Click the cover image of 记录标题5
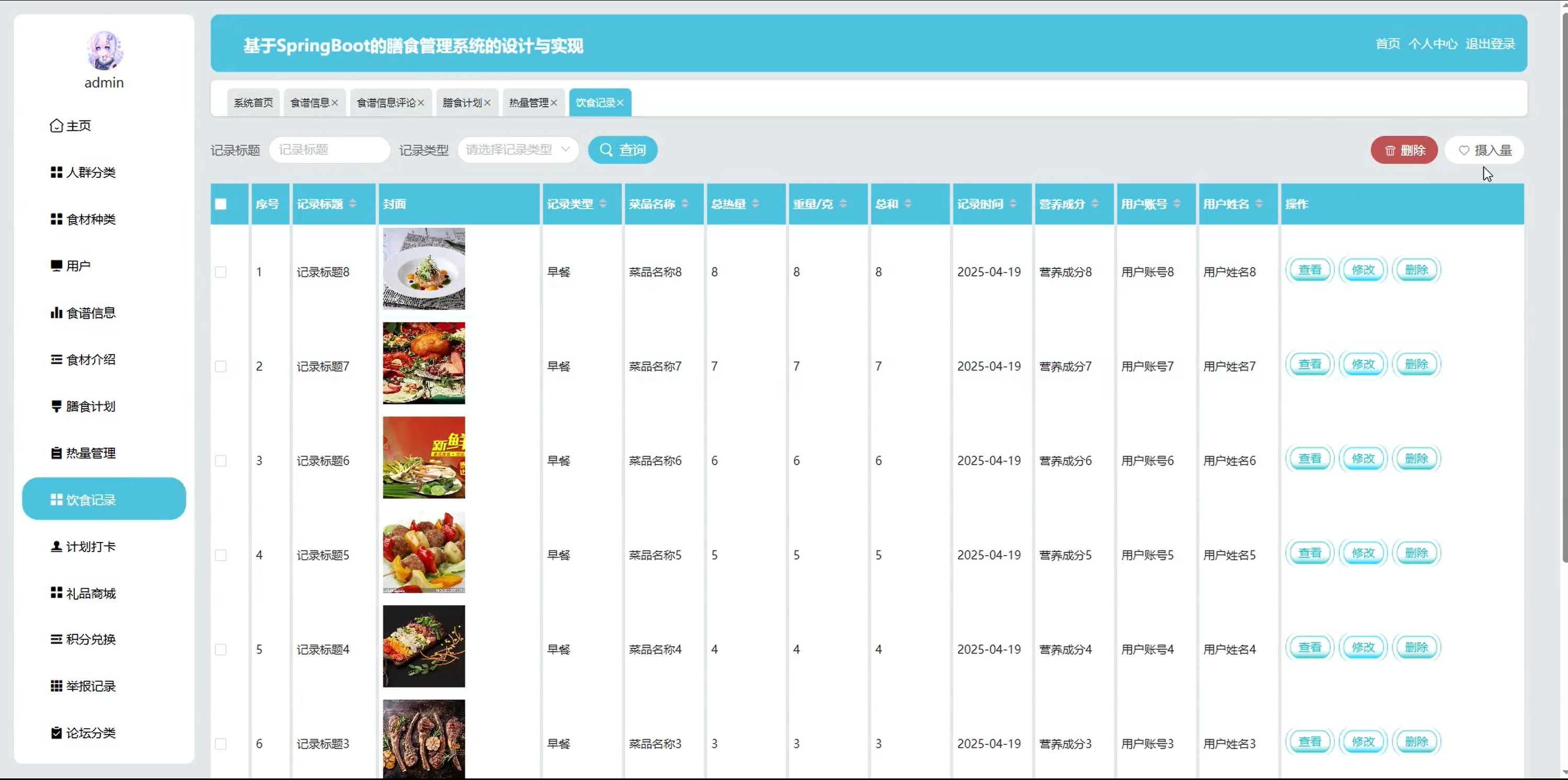 coord(424,552)
